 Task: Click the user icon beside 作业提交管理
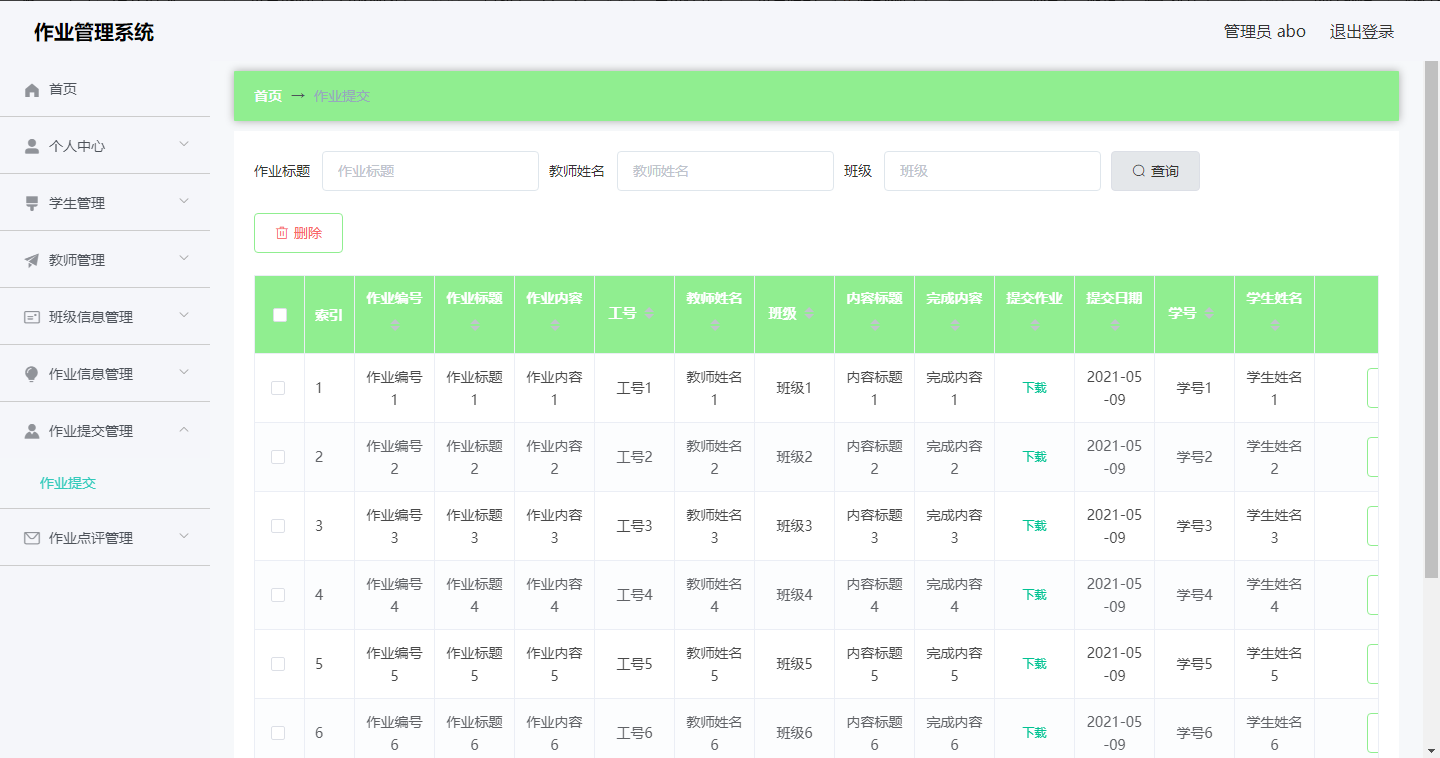click(32, 432)
